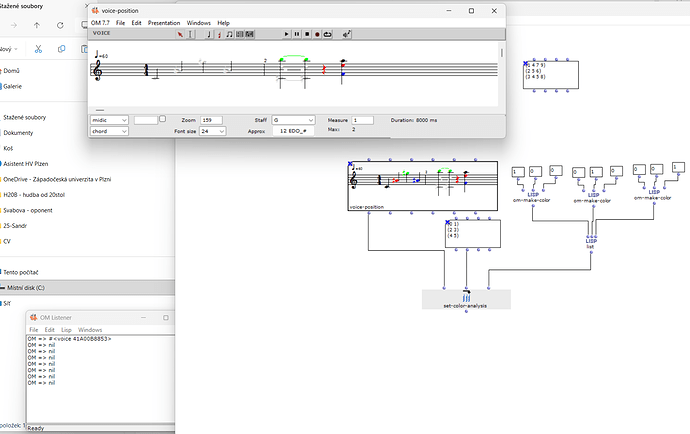Tick the checkbox beside the midic field
The height and width of the screenshot is (434, 690).
162,119
